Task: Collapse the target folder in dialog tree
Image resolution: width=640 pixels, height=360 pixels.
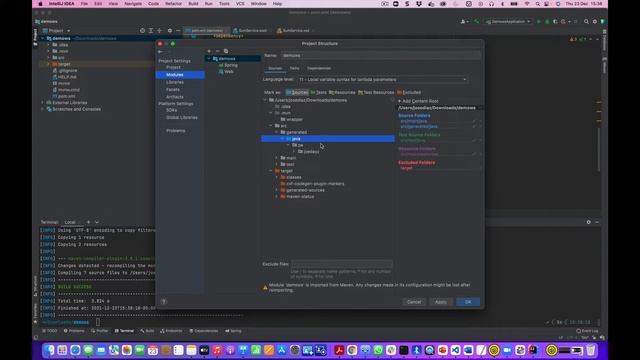Action: (271, 171)
